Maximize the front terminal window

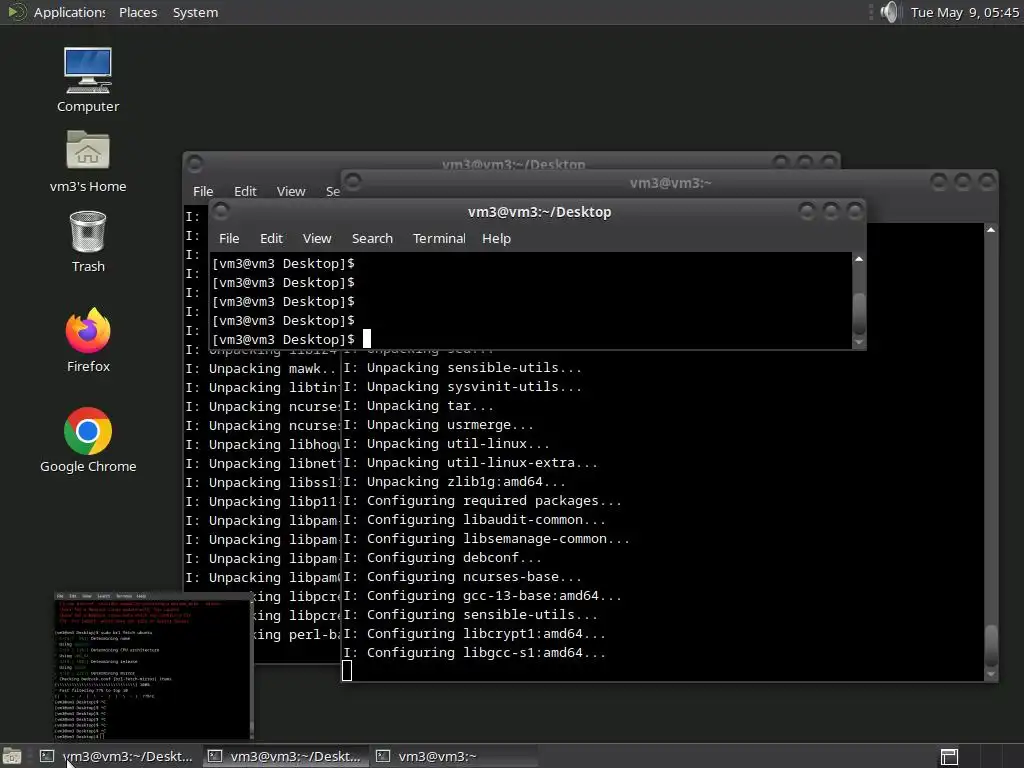(831, 211)
